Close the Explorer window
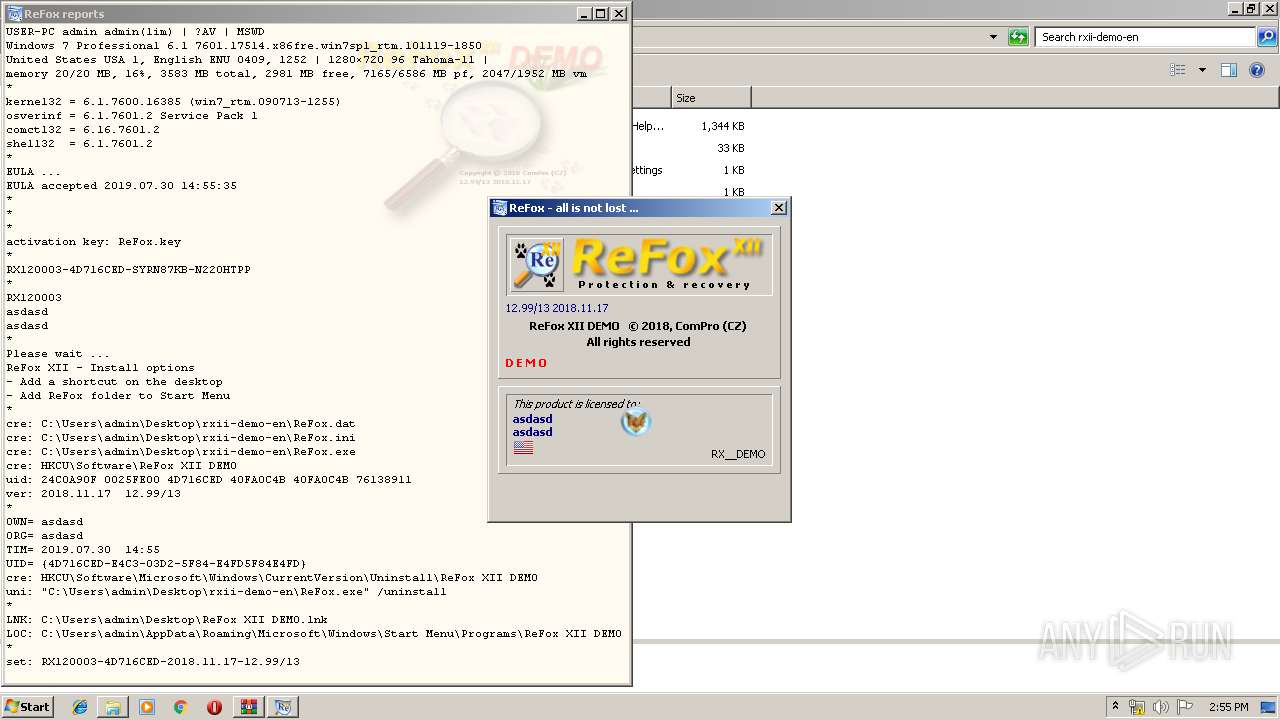 pyautogui.click(x=1268, y=9)
